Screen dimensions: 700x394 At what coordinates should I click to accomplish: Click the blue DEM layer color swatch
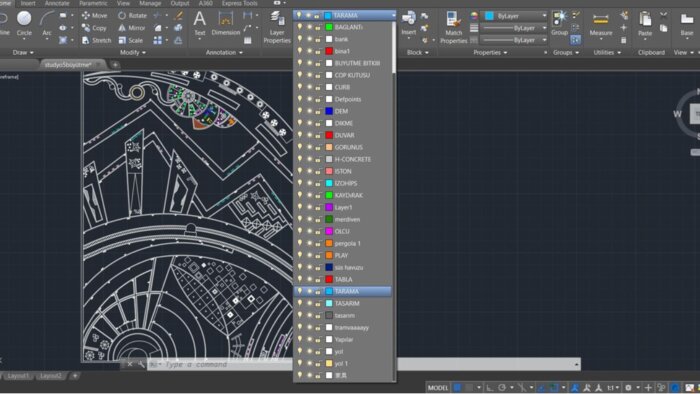329,111
